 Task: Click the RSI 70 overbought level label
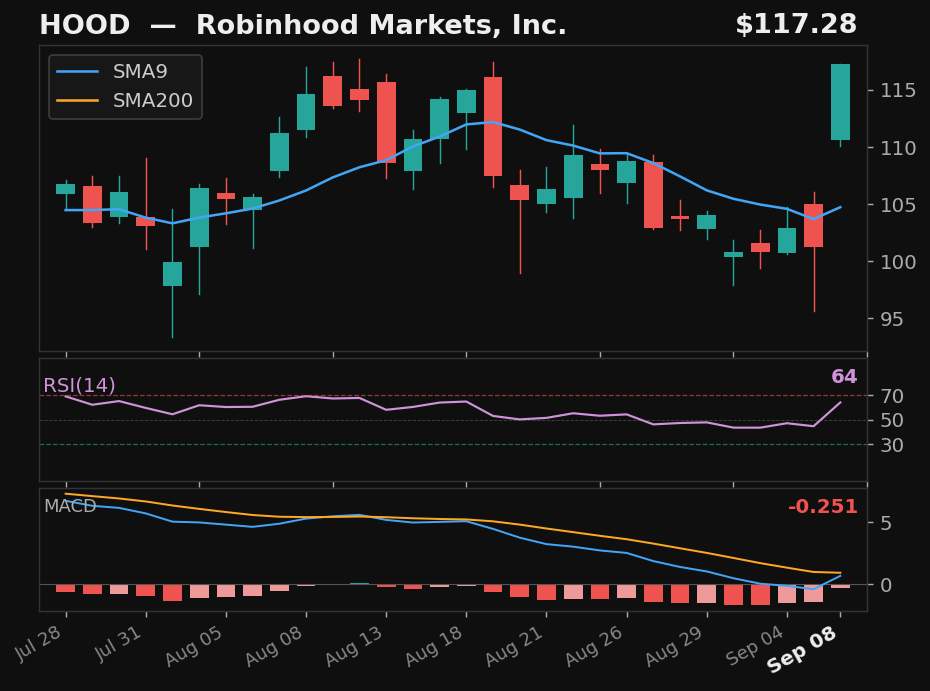tap(891, 396)
